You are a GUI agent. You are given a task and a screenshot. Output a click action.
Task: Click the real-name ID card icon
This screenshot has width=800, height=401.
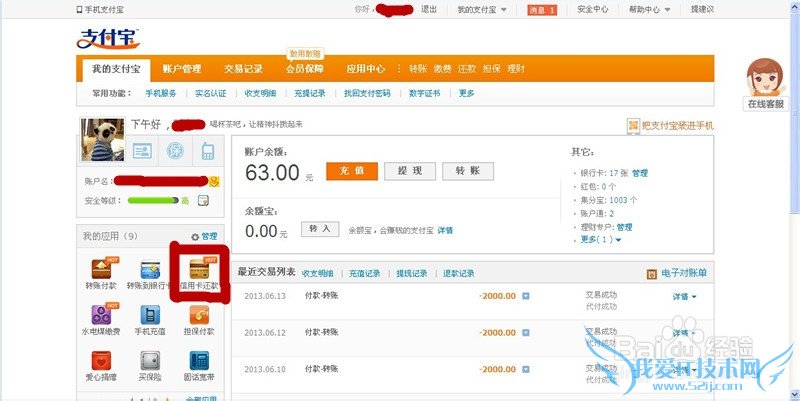(142, 151)
